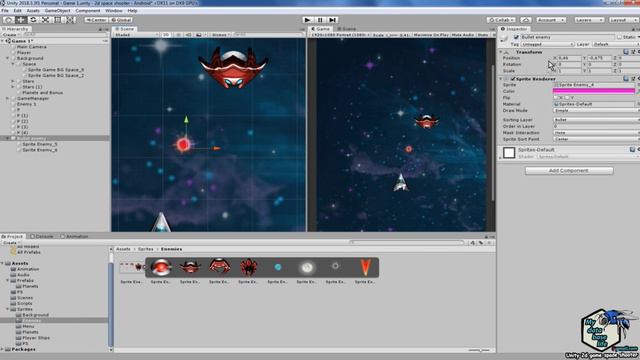Open the Sorting Layer dropdown
Screen dimensions: 640x360
click(x=596, y=120)
